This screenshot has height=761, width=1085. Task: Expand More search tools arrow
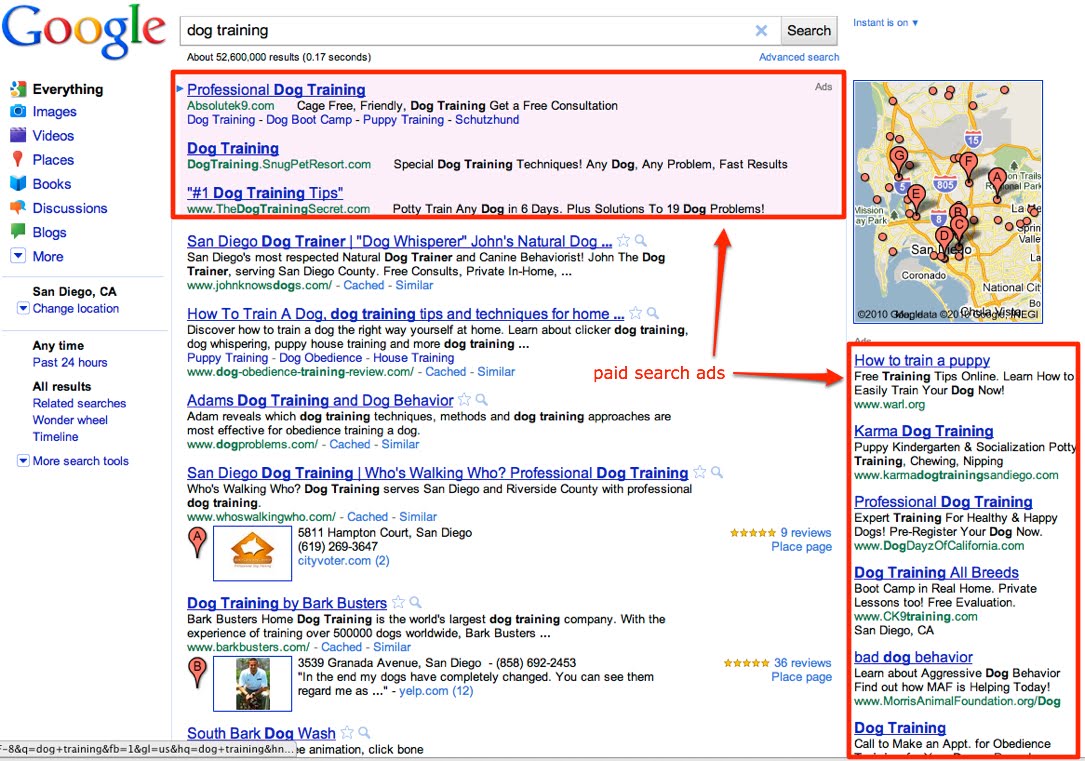(x=23, y=461)
